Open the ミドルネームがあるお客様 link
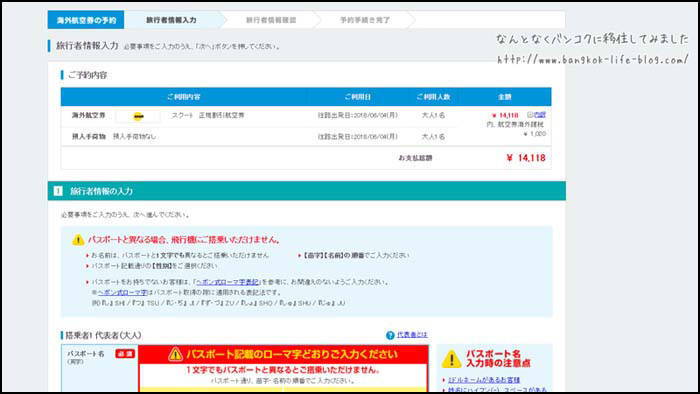The width and height of the screenshot is (700, 394). click(x=484, y=380)
